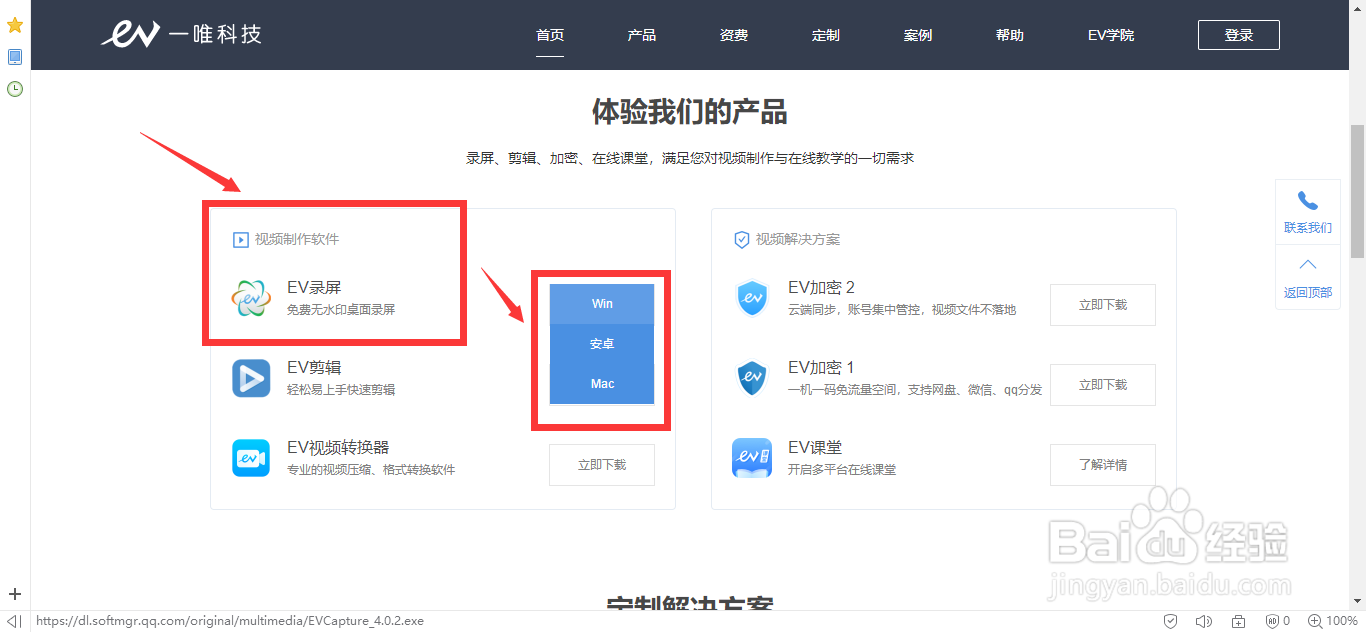
Task: Click the shield icon beside 视频解决方案
Action: pyautogui.click(x=741, y=240)
